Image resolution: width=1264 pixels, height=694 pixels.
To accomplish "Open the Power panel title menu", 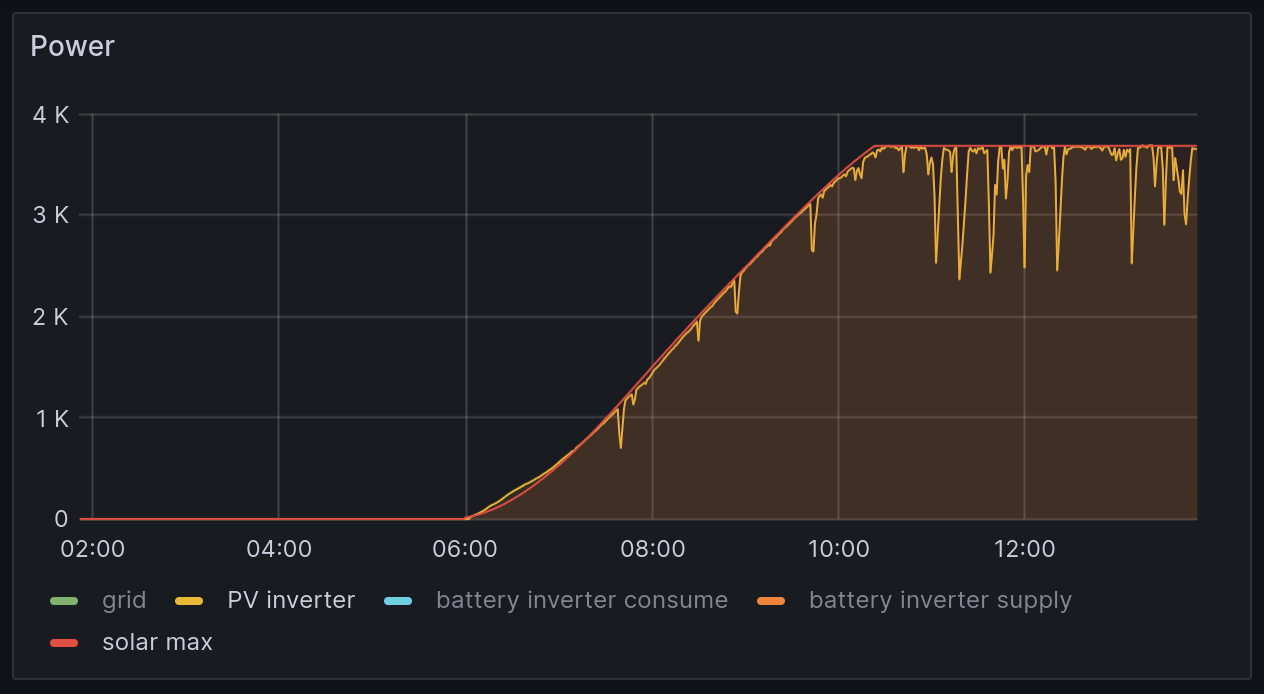I will coord(72,46).
